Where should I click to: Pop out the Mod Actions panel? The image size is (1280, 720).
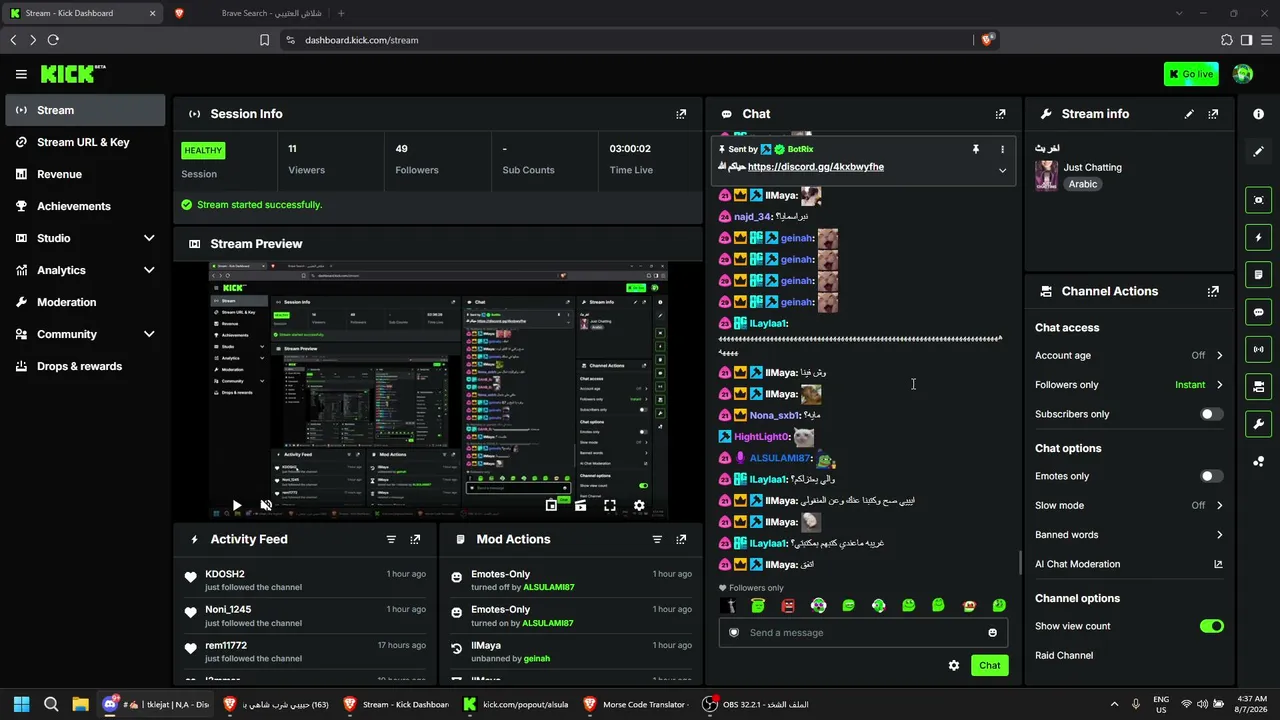tap(681, 539)
